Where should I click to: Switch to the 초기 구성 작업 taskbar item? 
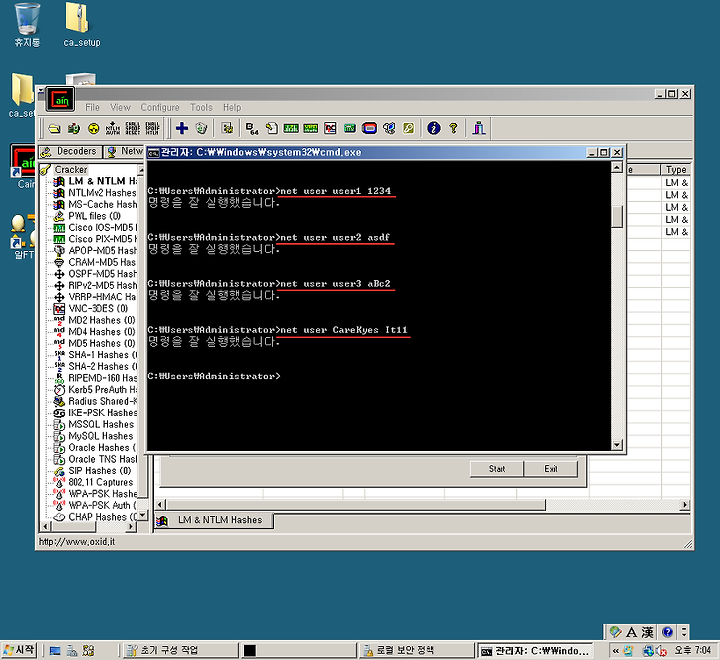tap(181, 650)
